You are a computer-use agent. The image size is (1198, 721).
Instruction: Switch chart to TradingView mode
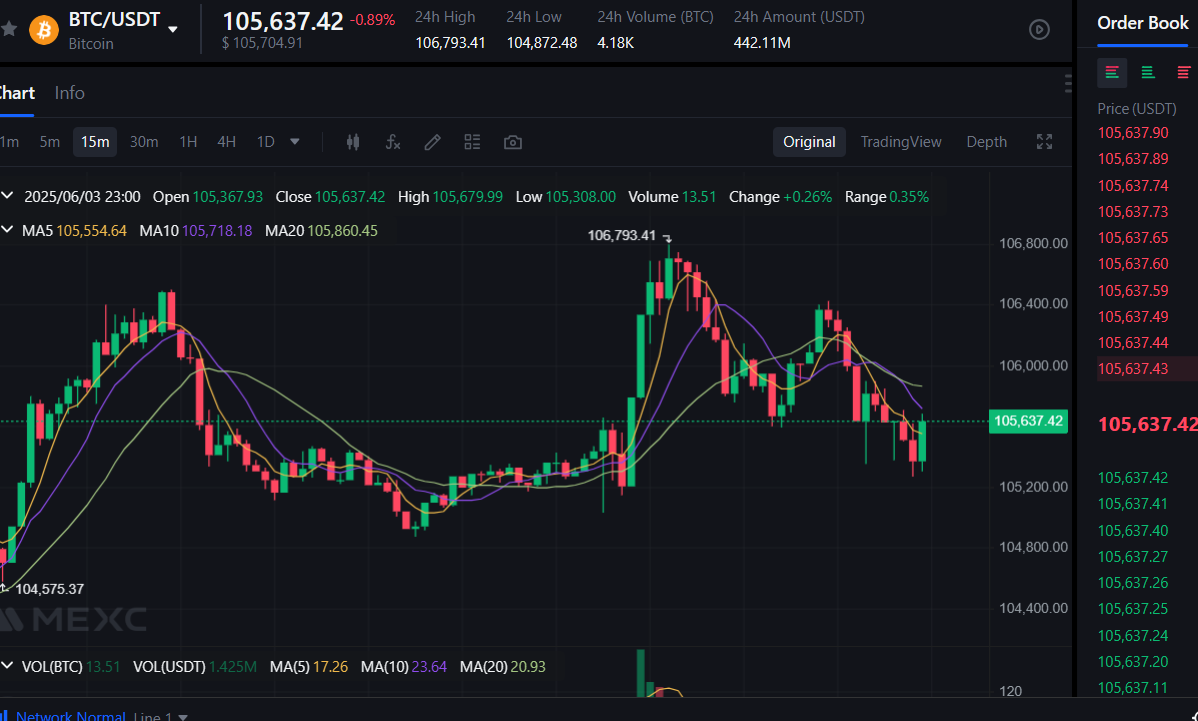(x=900, y=142)
